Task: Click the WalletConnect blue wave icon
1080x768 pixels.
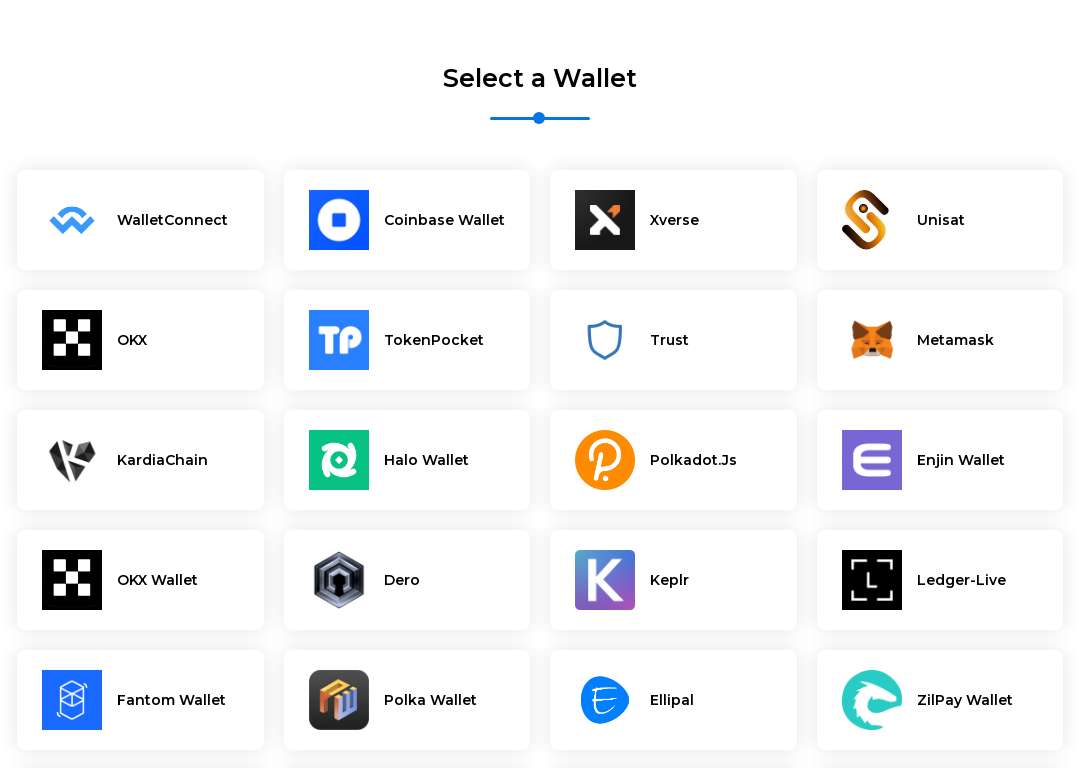Action: 72,220
